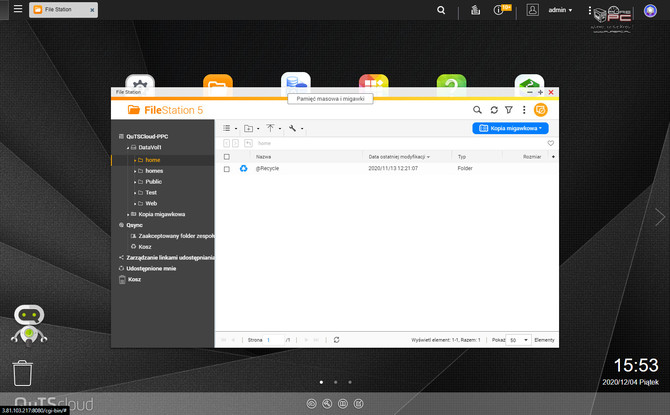Click the @Recycle folder recycle icon
Screen dimensions: 670x415
pyautogui.click(x=243, y=168)
